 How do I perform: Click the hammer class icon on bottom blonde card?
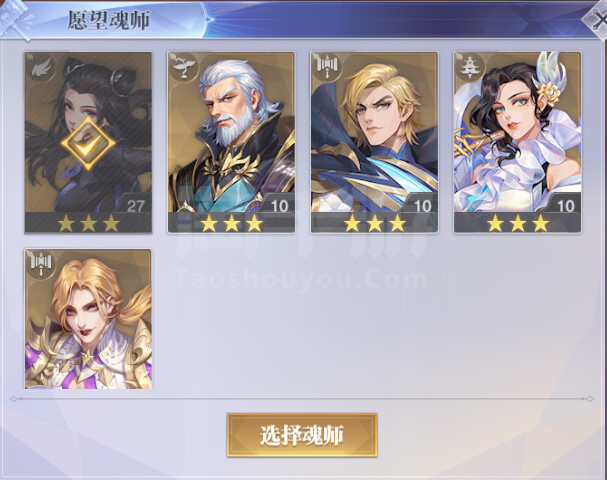point(41,264)
